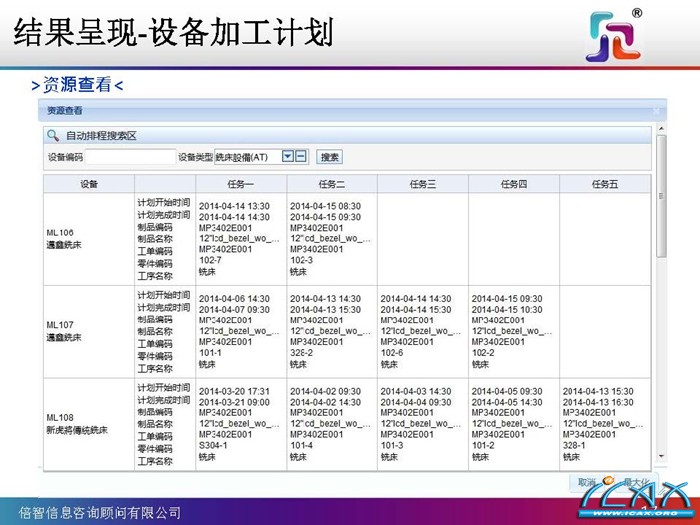The height and width of the screenshot is (525, 700).
Task: Click completion time 2014-04-04 09:30
Action: 416,402
